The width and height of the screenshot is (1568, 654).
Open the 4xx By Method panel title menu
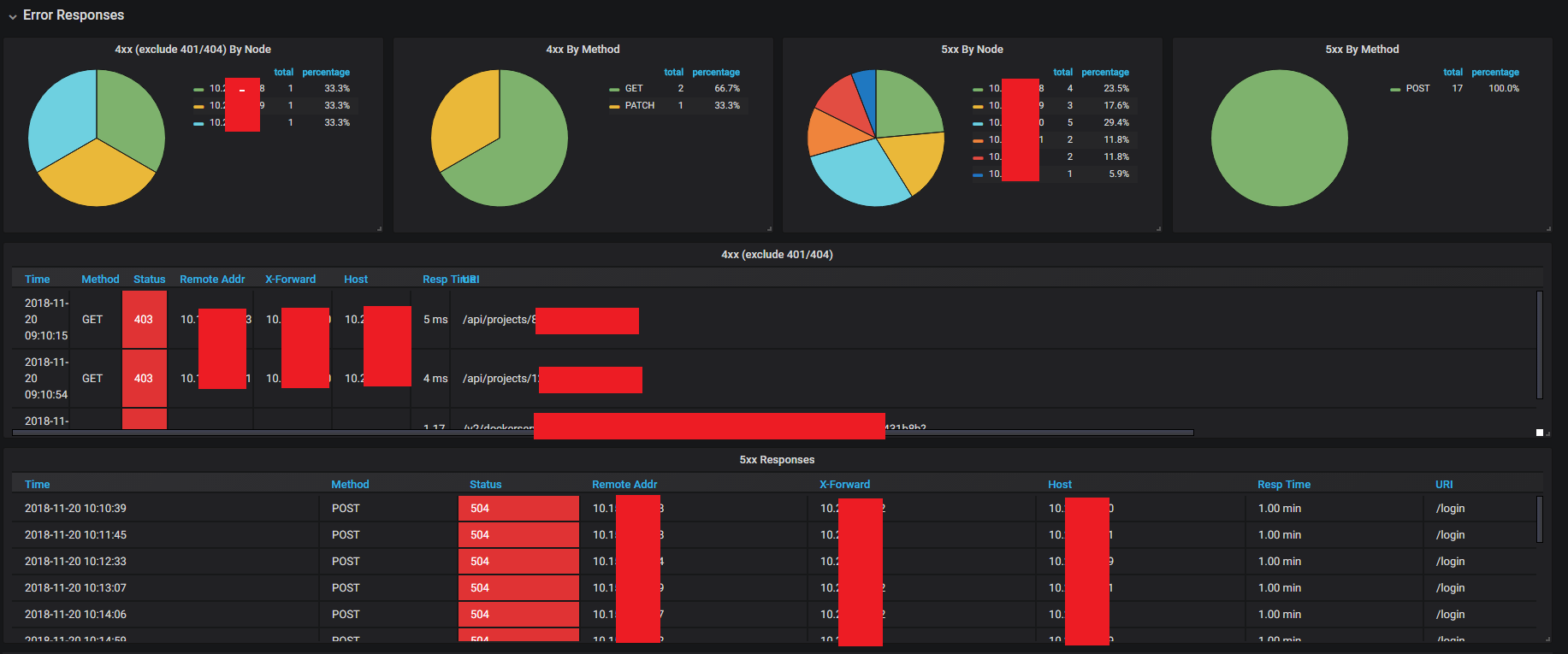click(583, 50)
